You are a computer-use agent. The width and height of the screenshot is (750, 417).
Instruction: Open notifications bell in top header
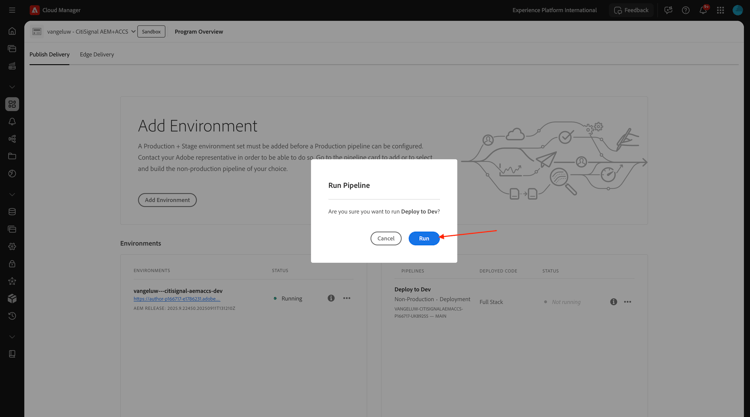click(x=703, y=10)
